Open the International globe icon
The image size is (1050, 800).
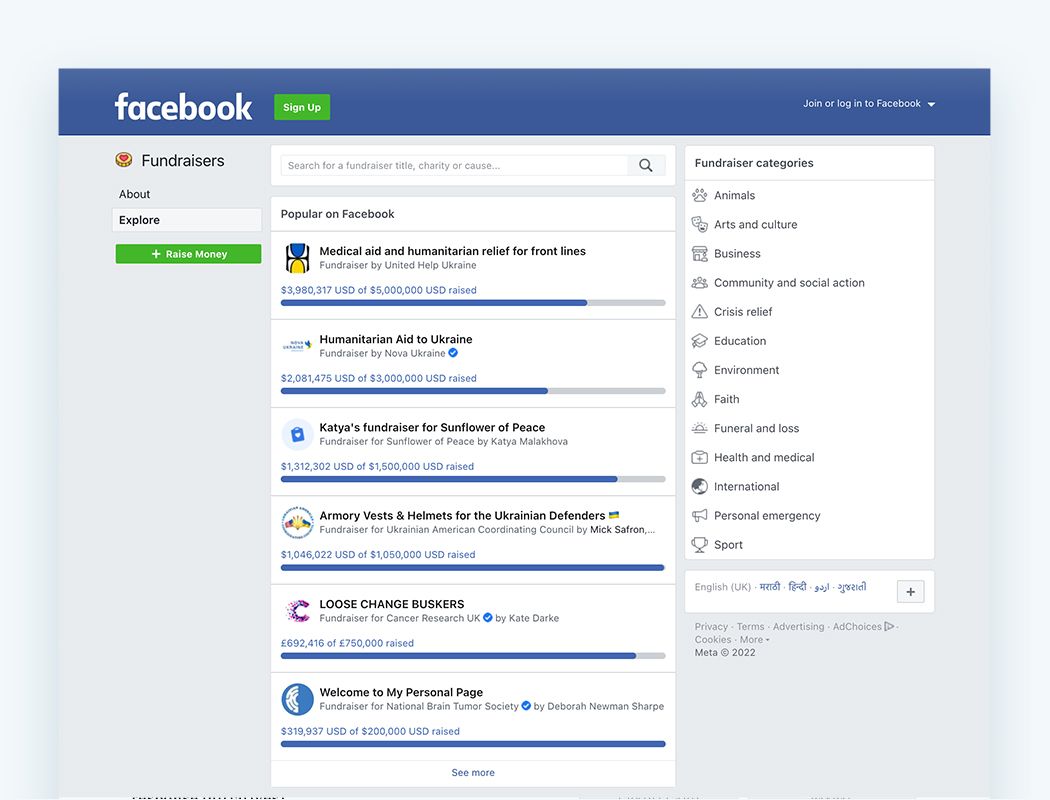[x=700, y=486]
